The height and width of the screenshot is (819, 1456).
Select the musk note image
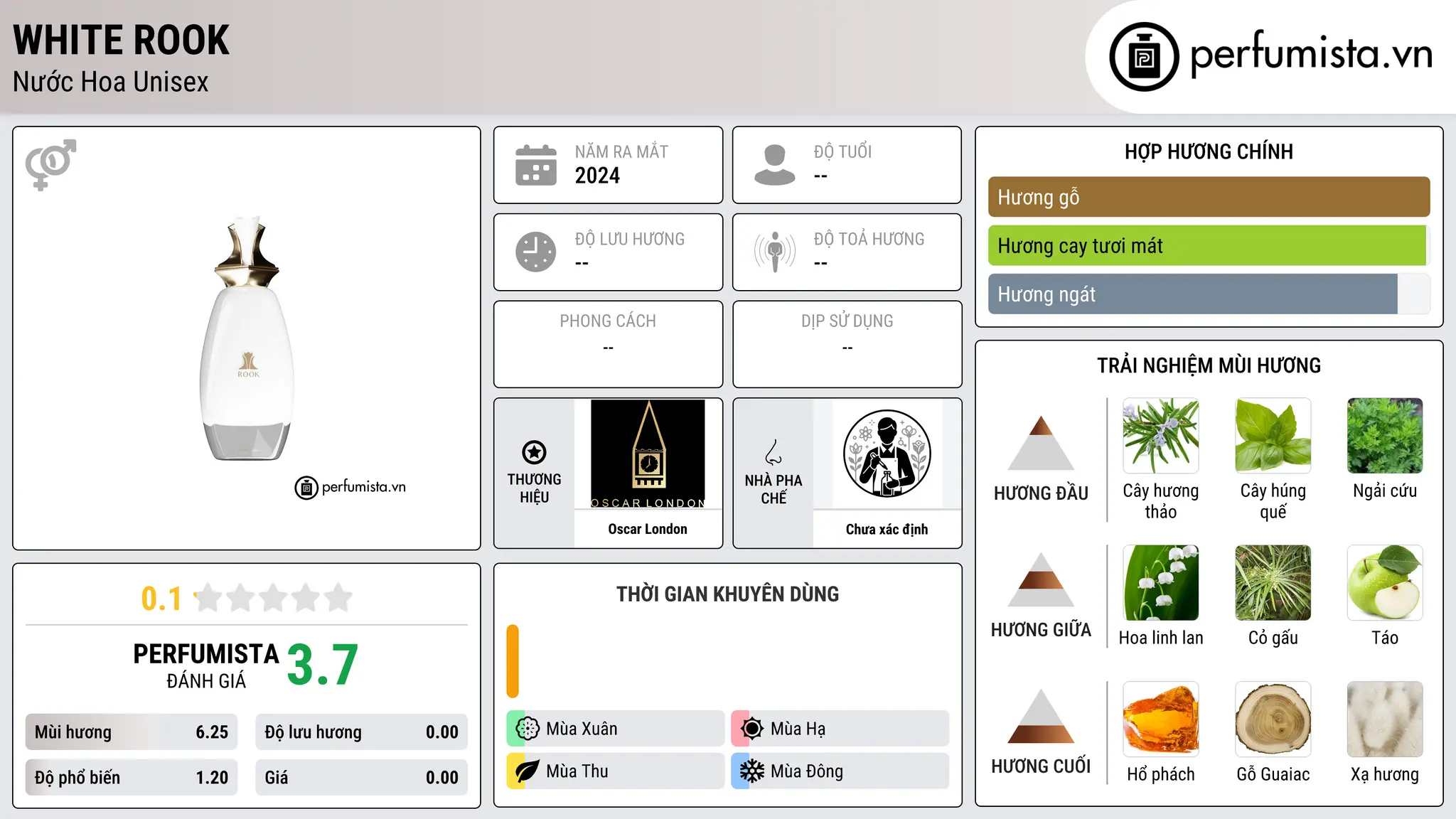1385,719
